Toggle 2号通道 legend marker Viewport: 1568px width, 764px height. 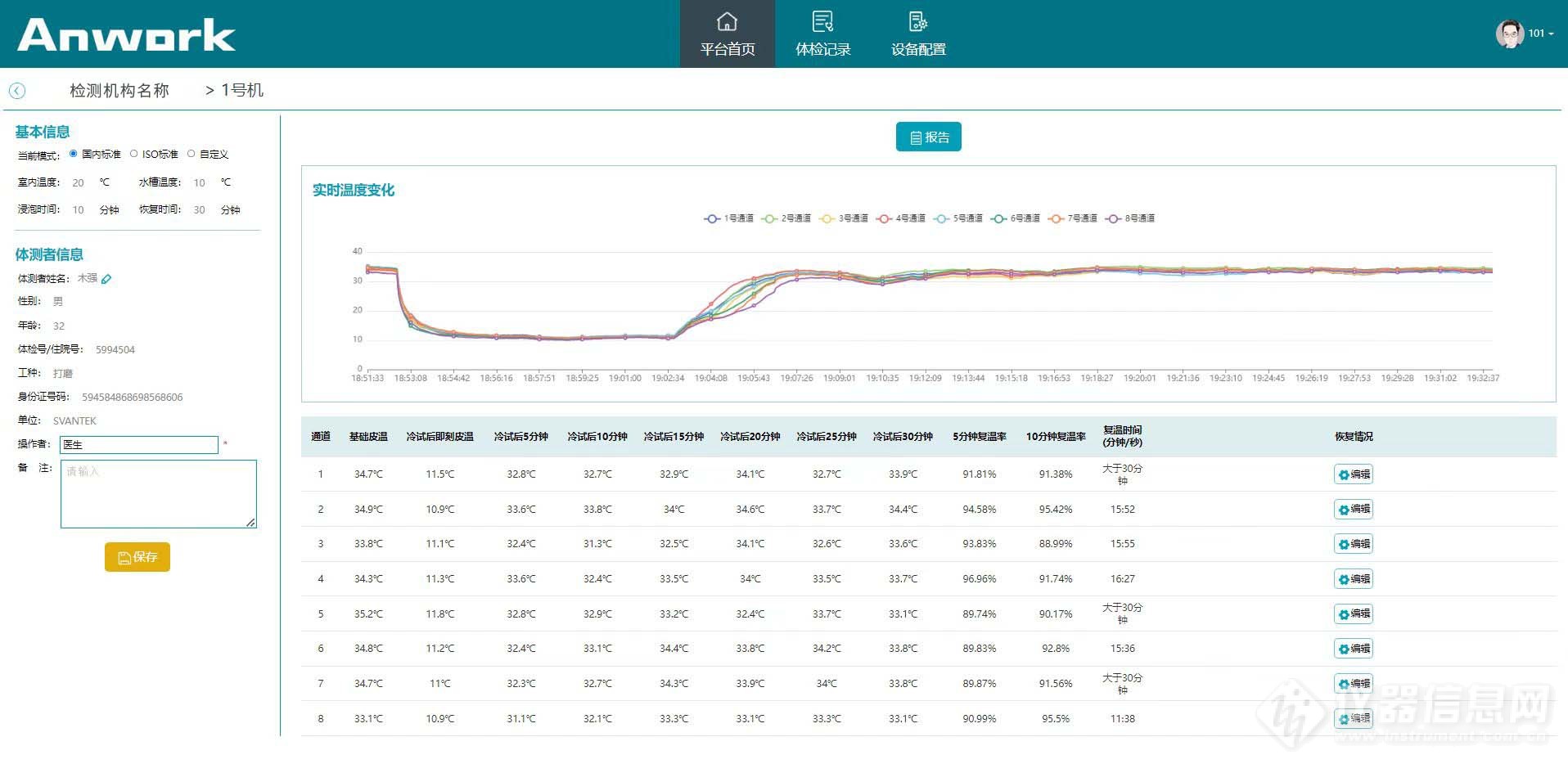coord(769,218)
